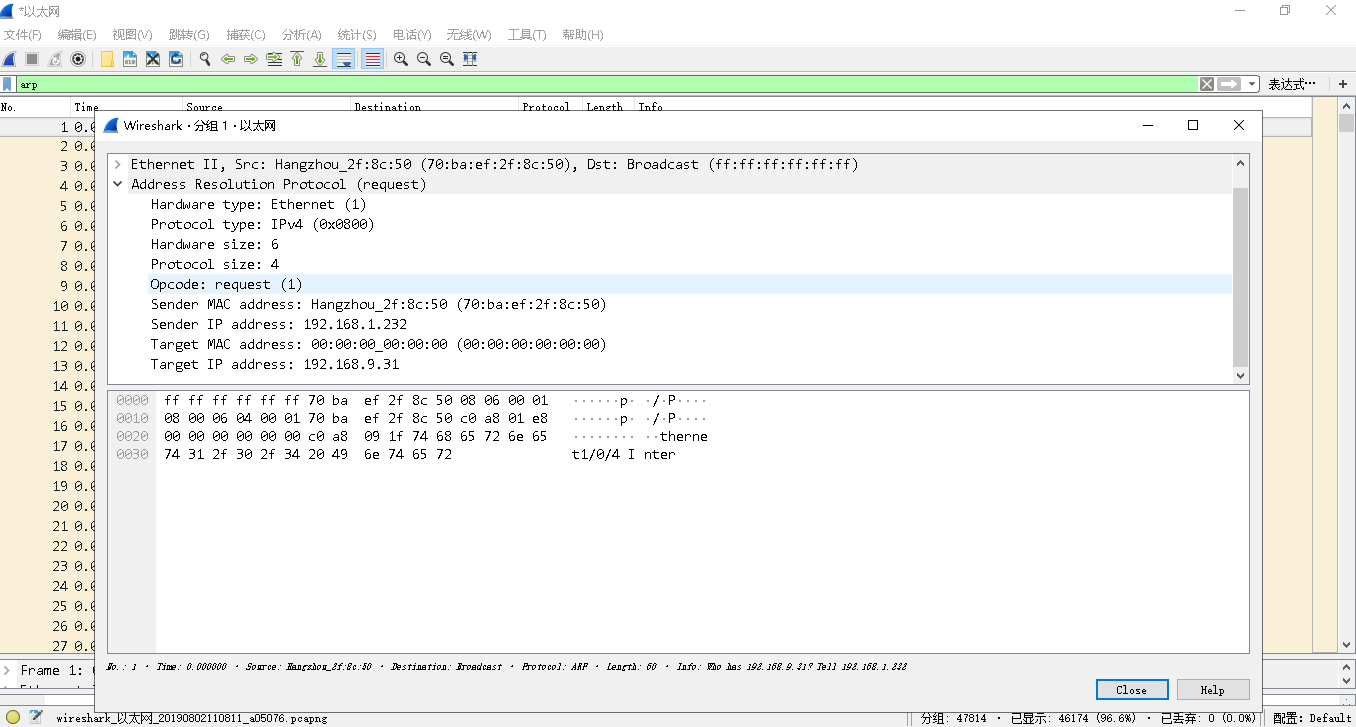Click the Help button in packet dialog
Viewport: 1356px width, 727px height.
tap(1213, 689)
